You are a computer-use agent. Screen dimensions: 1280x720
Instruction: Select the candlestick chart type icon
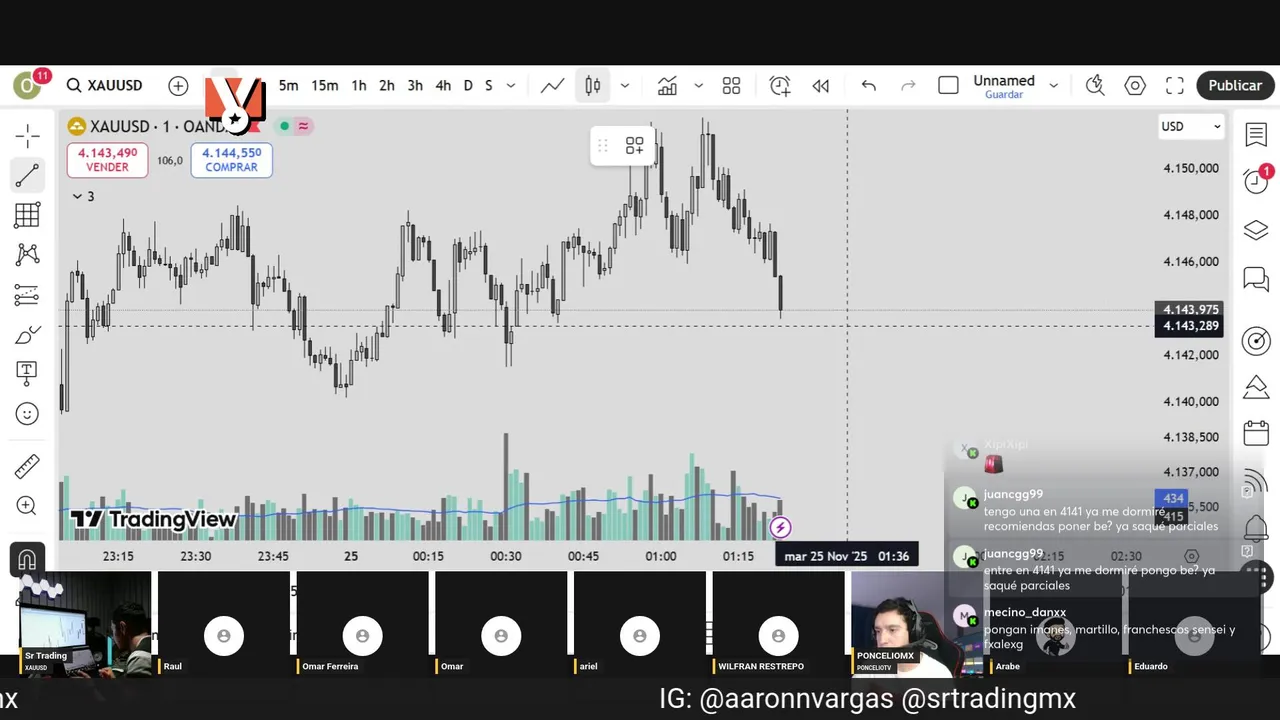[593, 85]
